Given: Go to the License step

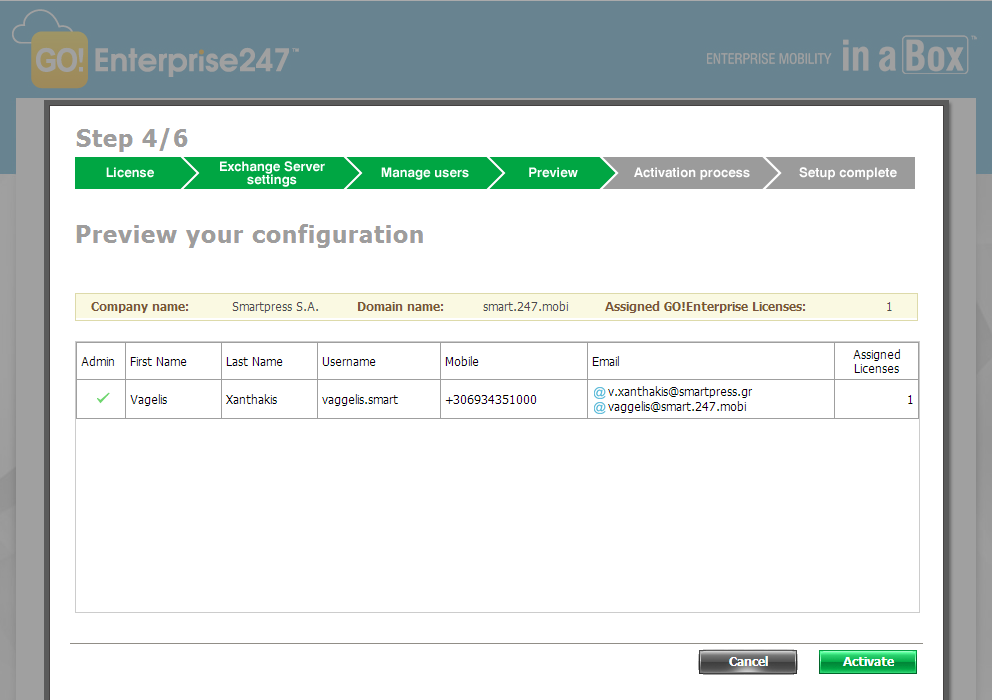Looking at the screenshot, I should click(129, 173).
